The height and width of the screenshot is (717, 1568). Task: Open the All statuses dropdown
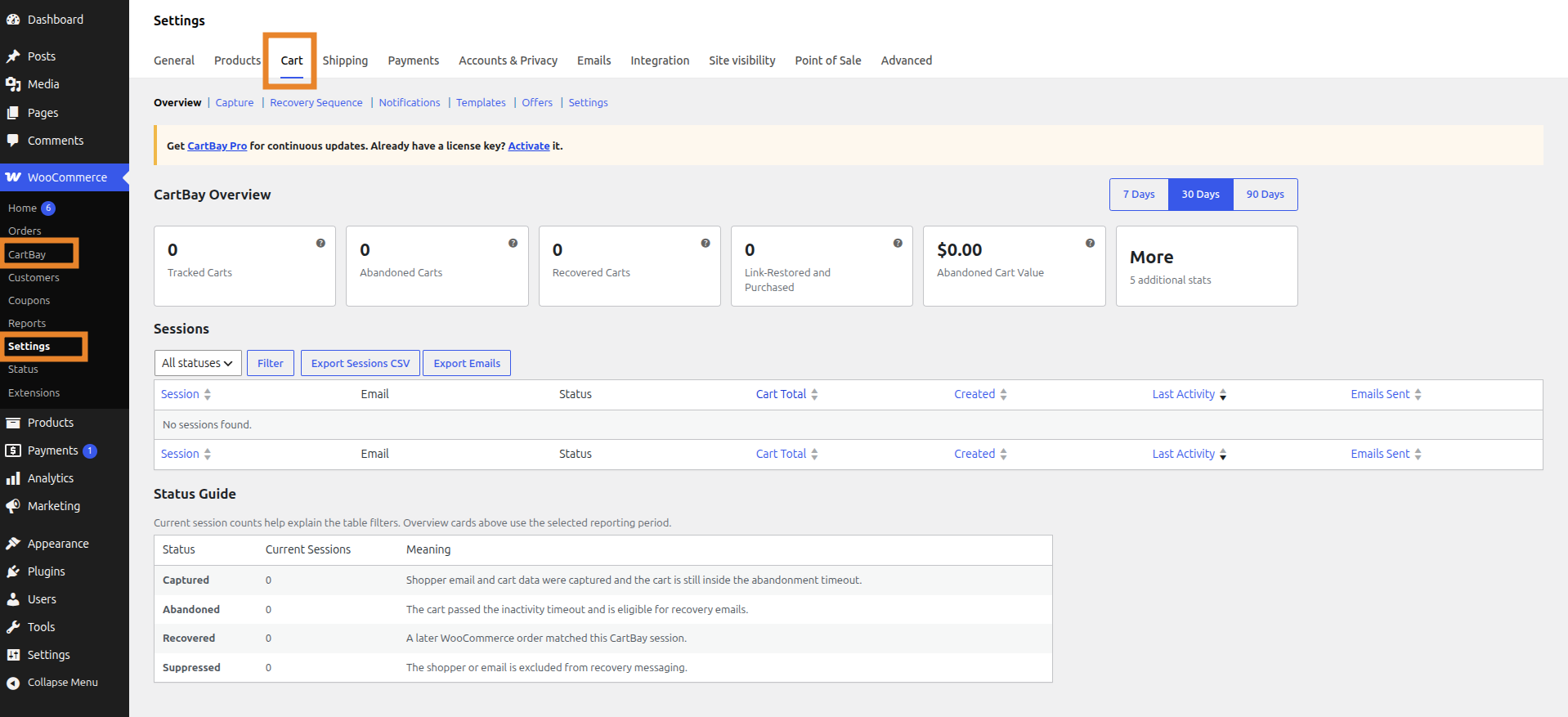point(198,363)
